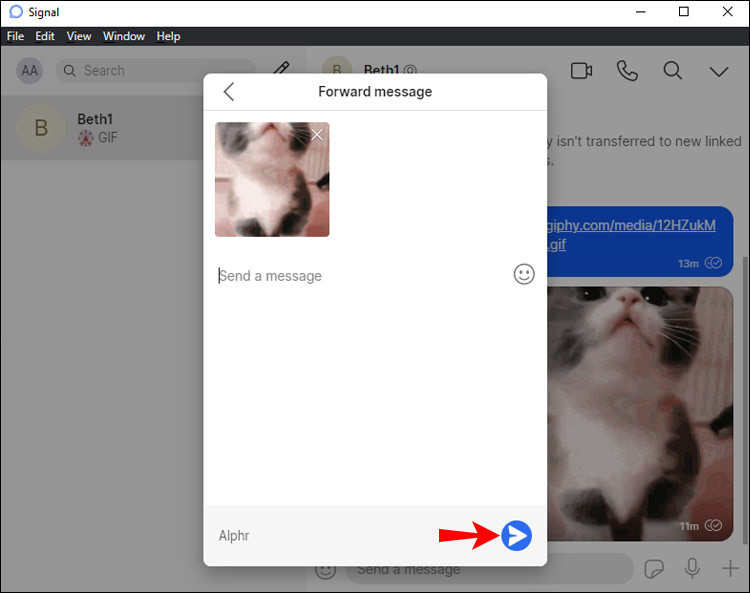Click the sidebar Search box
The width and height of the screenshot is (750, 593).
[155, 71]
